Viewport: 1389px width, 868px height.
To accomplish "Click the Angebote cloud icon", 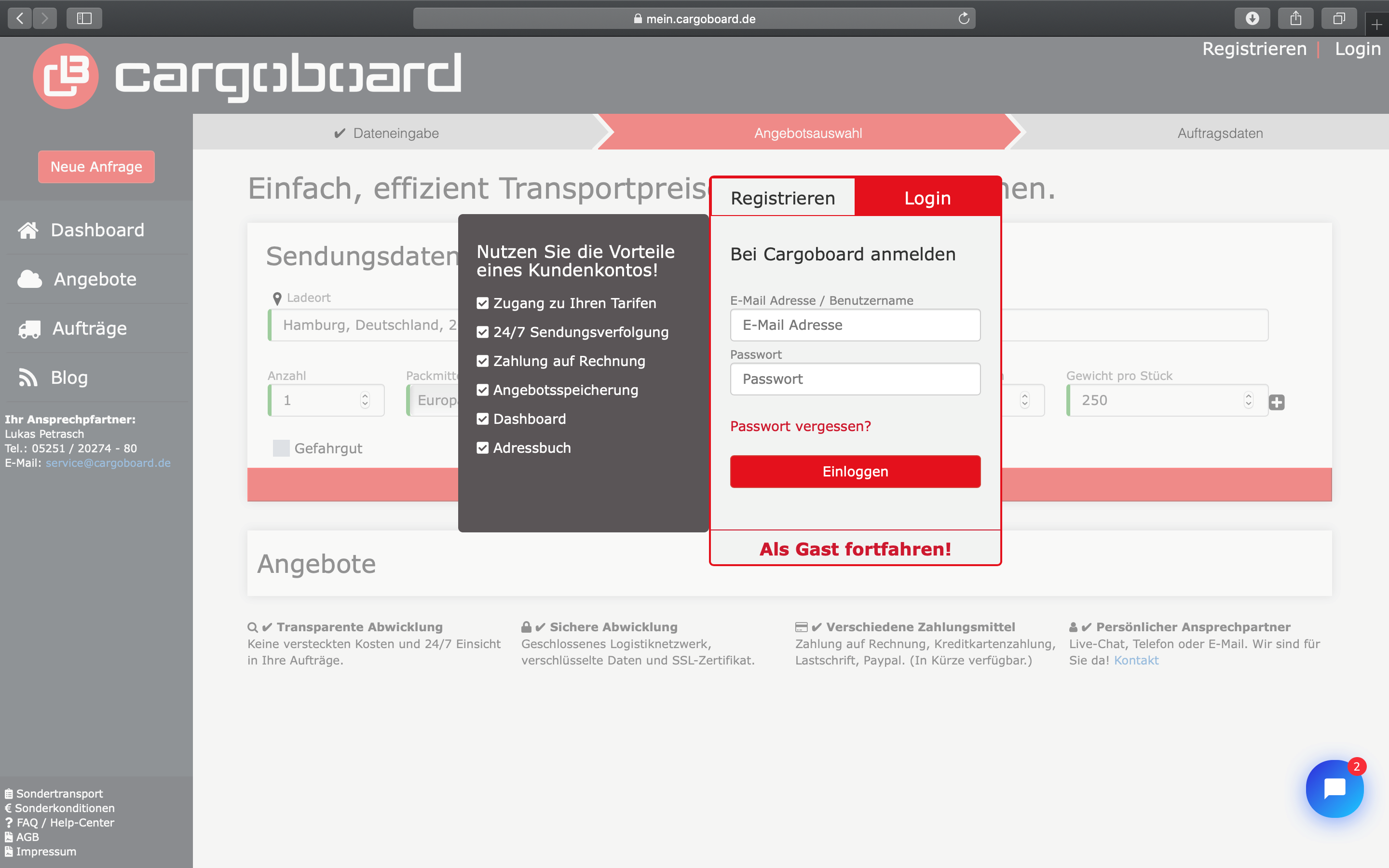I will [30, 279].
